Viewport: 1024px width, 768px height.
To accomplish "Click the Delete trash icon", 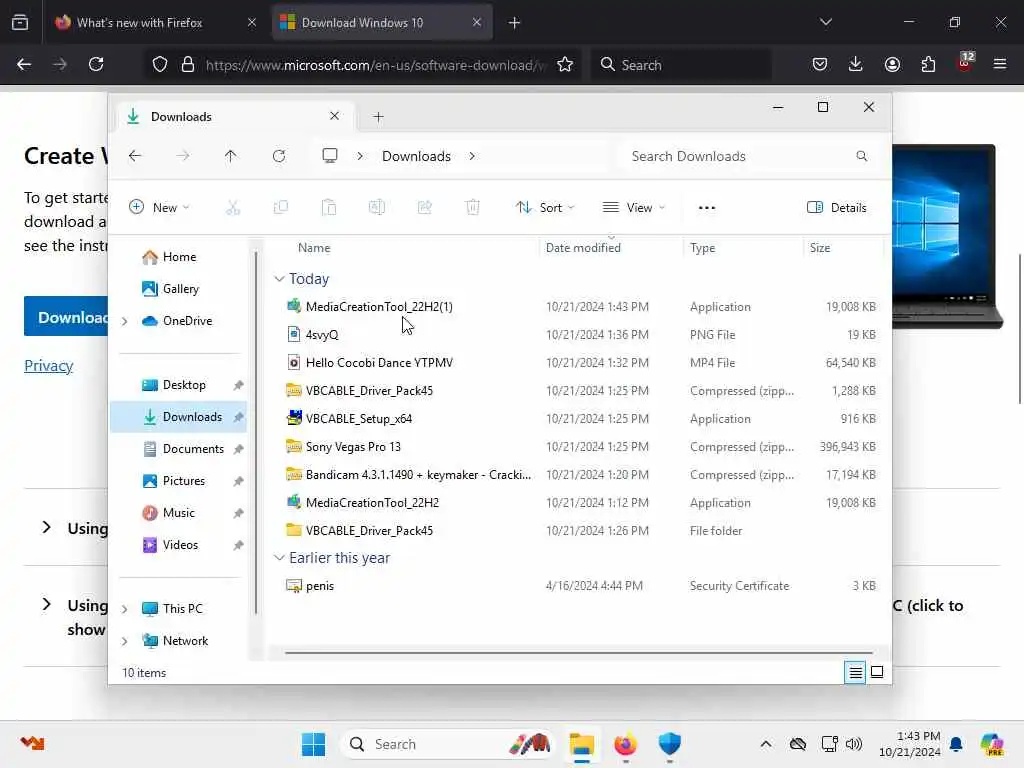I will coord(473,208).
